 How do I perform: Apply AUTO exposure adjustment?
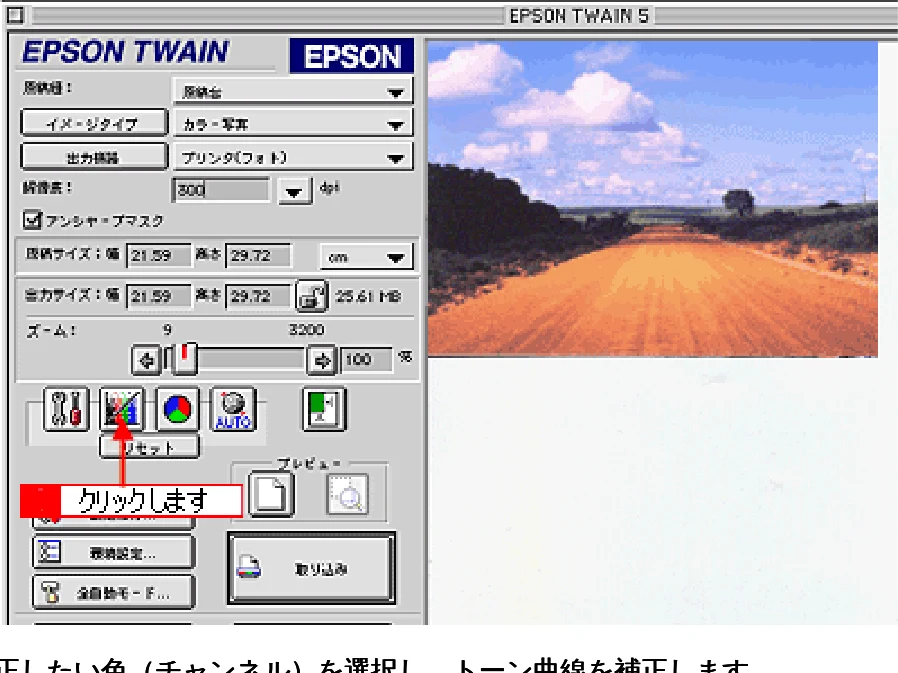click(233, 409)
